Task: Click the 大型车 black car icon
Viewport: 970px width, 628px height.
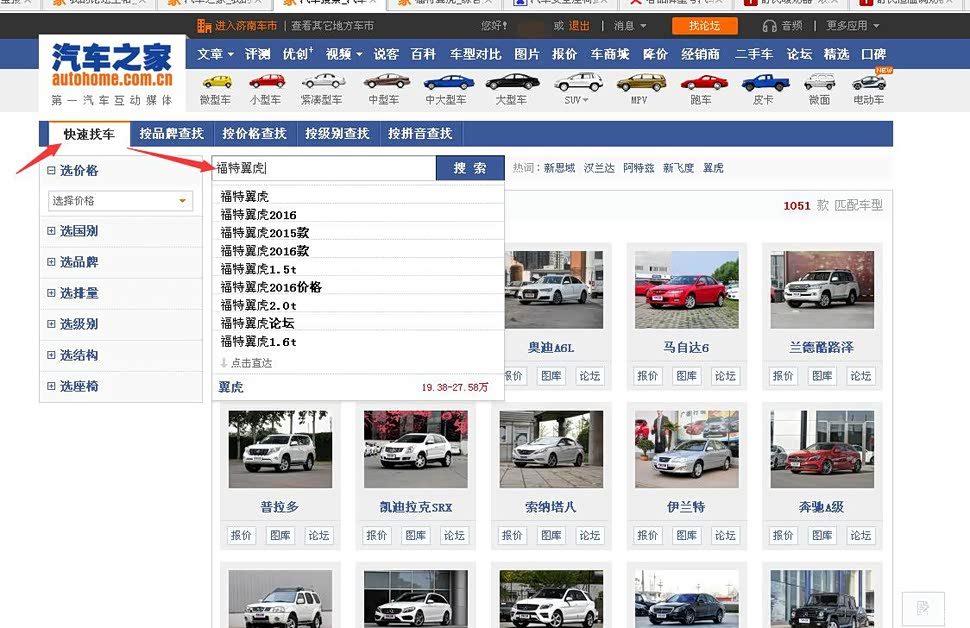Action: pyautogui.click(x=512, y=82)
